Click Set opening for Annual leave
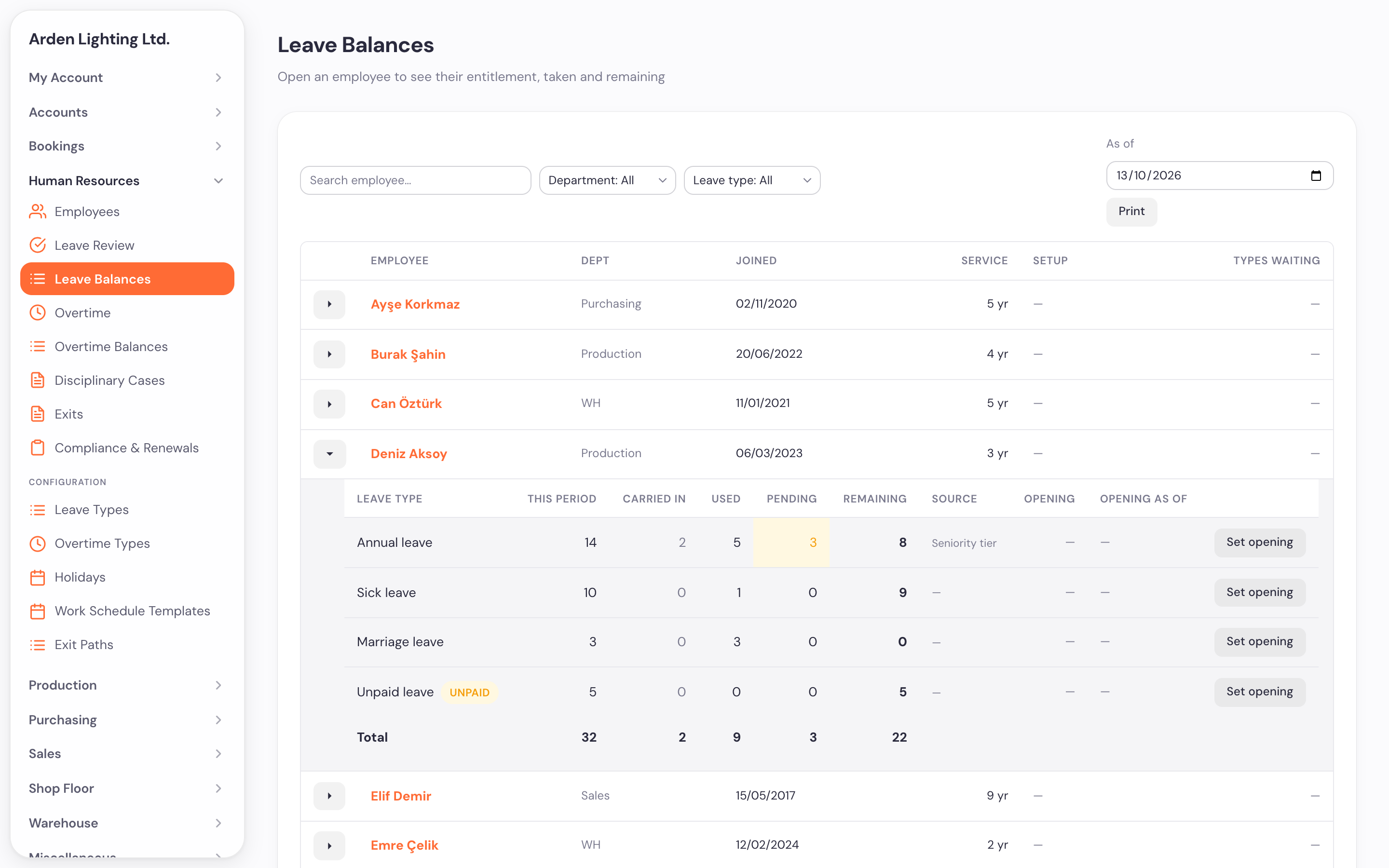This screenshot has width=1389, height=868. pos(1259,542)
